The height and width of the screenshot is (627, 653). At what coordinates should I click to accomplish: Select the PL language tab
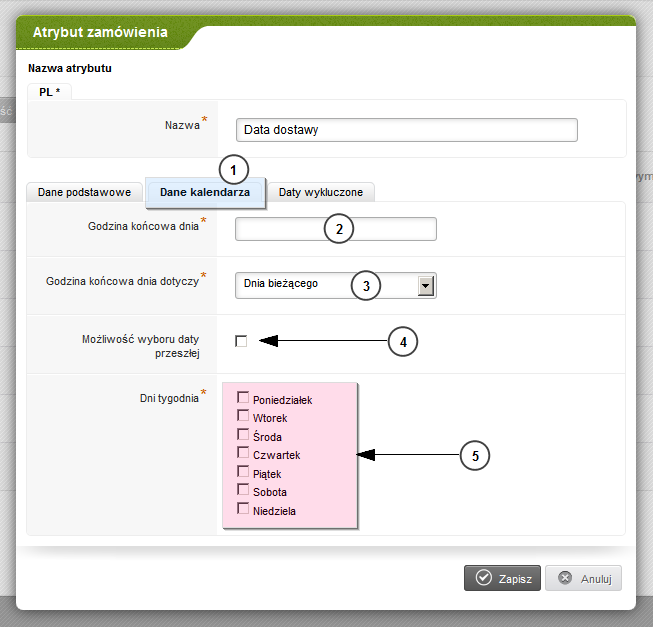(49, 92)
